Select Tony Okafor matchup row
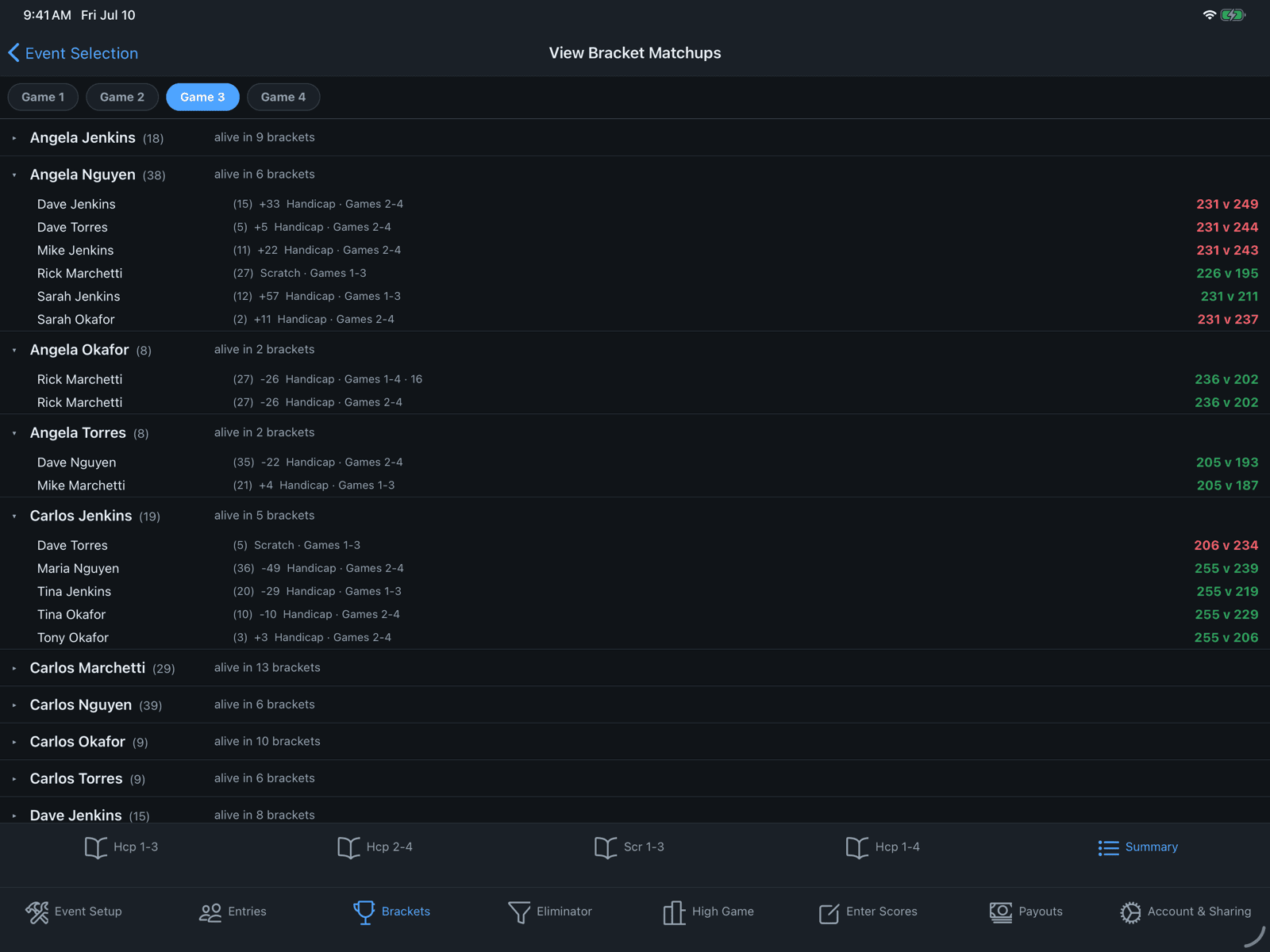Image resolution: width=1270 pixels, height=952 pixels. (x=635, y=638)
